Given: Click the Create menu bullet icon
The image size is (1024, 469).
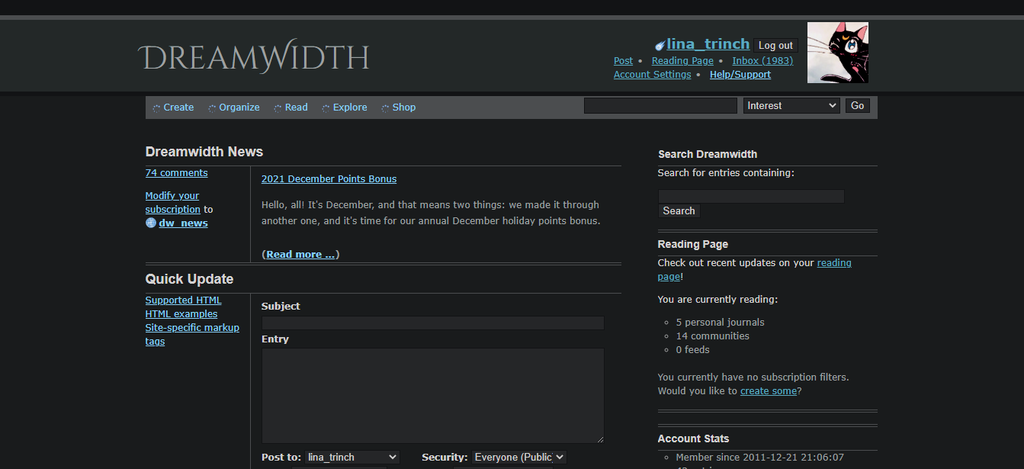Looking at the screenshot, I should (157, 108).
